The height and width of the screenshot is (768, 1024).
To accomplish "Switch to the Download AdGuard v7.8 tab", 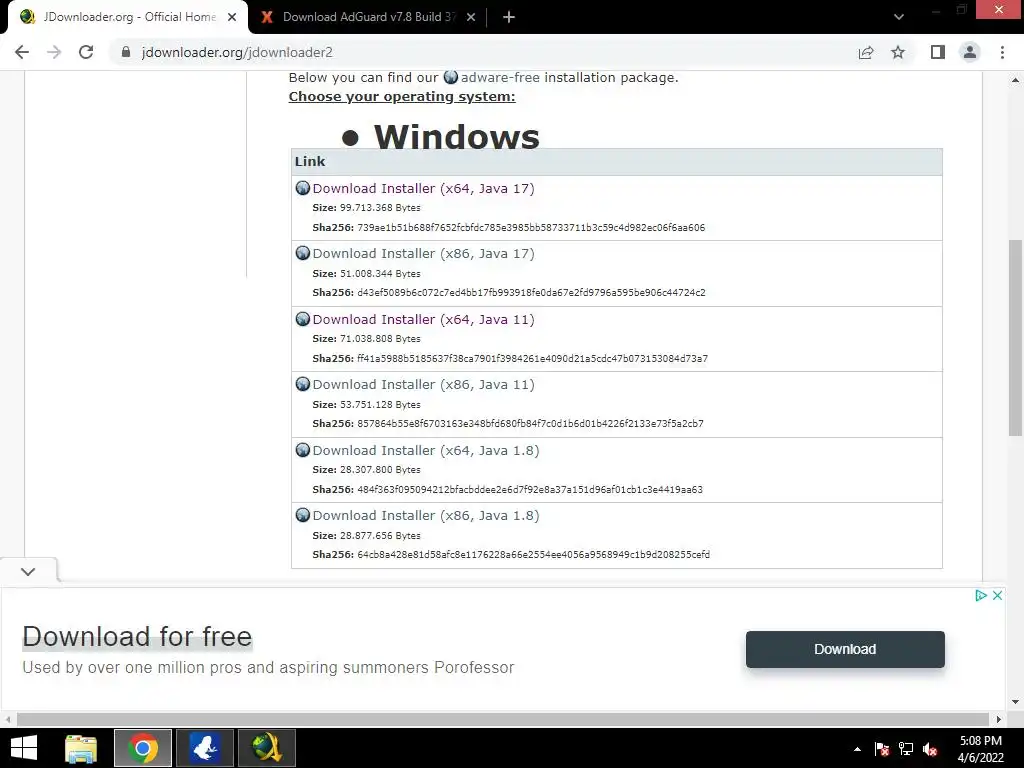I will pos(368,17).
